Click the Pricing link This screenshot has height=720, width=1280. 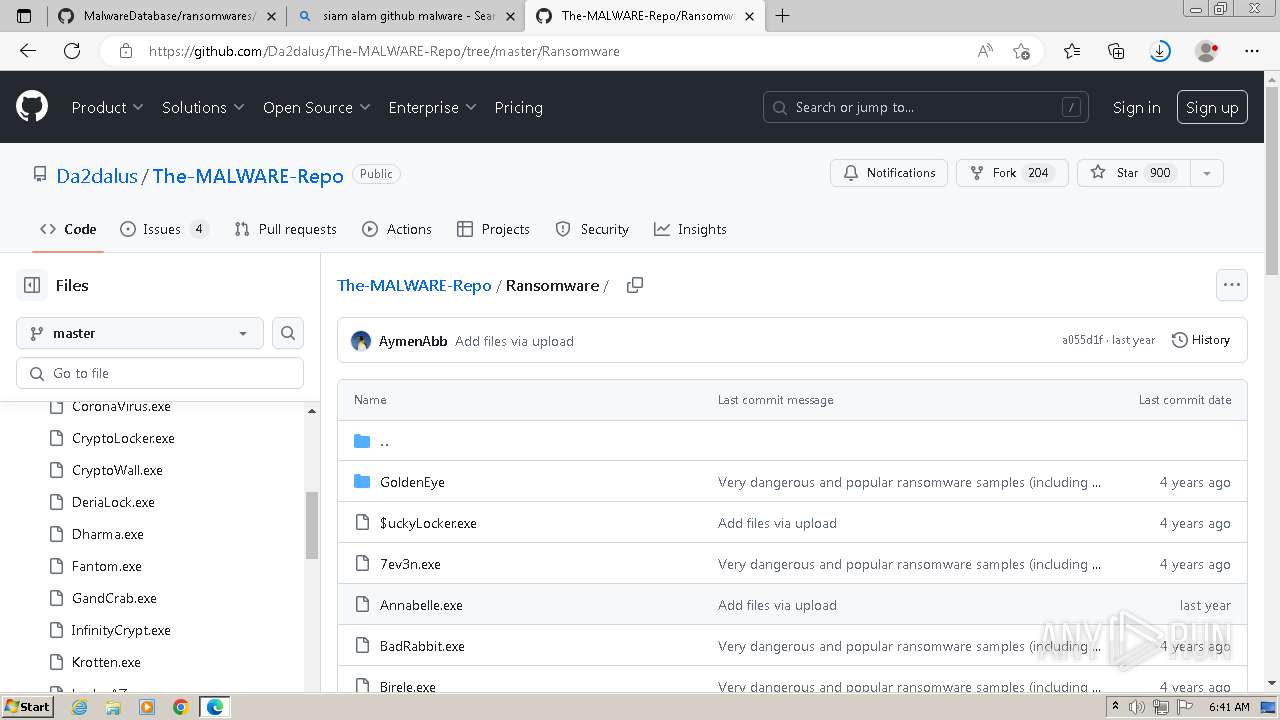(518, 107)
